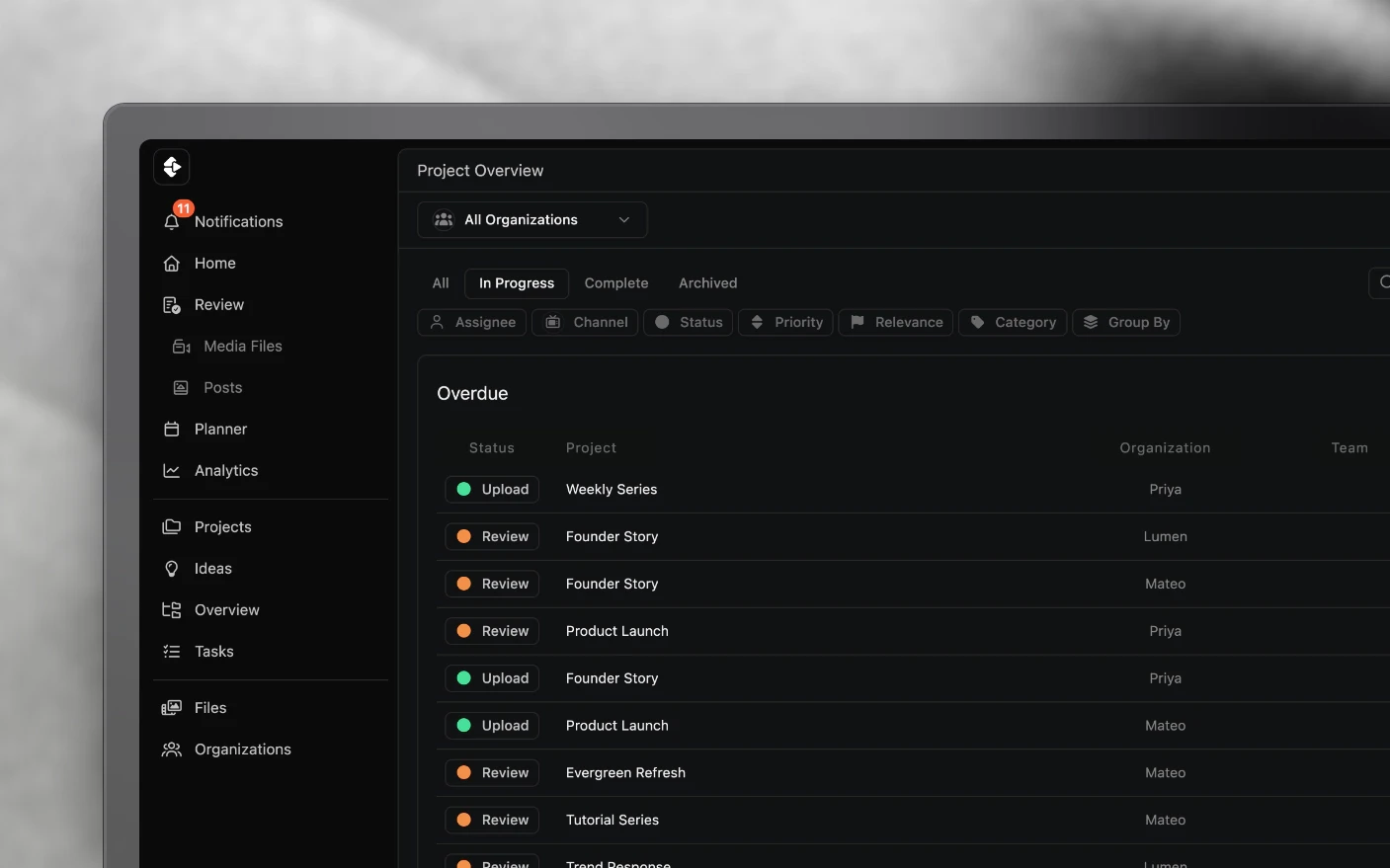Open the All Organizations dropdown
The image size is (1390, 868).
[x=532, y=220]
